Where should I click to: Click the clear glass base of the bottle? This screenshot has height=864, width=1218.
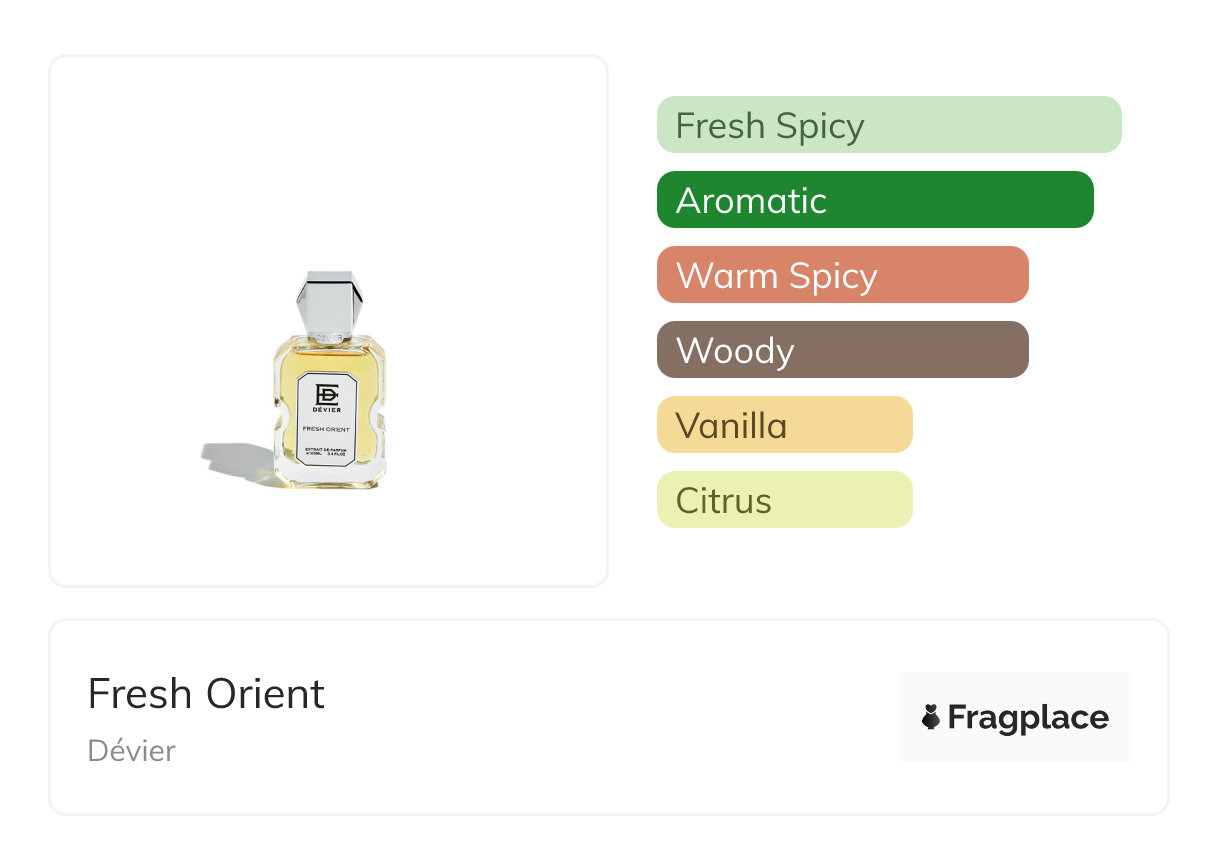click(x=328, y=481)
